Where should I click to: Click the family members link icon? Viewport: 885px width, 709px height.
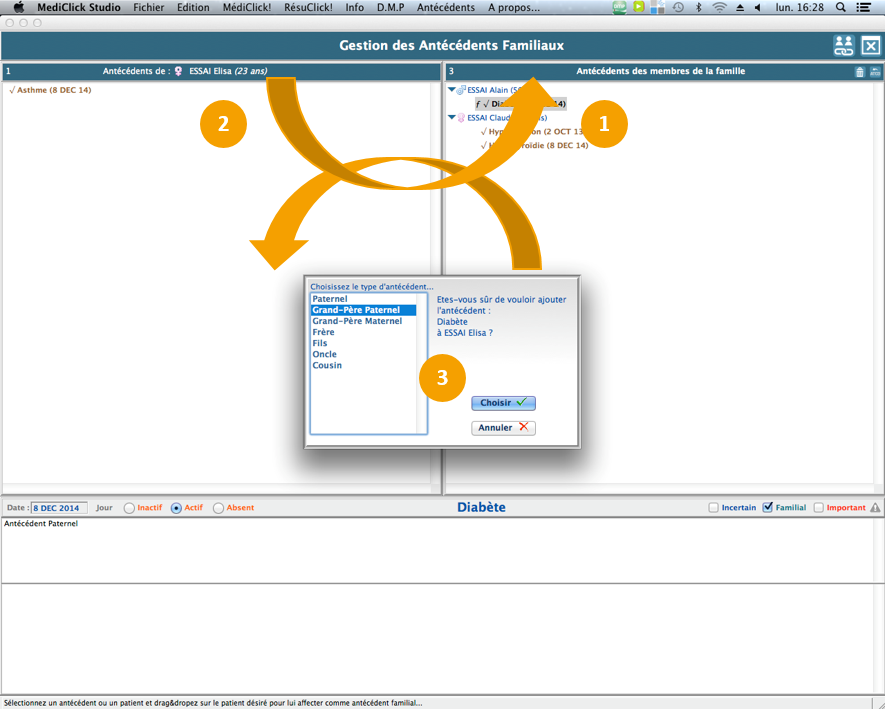[844, 45]
